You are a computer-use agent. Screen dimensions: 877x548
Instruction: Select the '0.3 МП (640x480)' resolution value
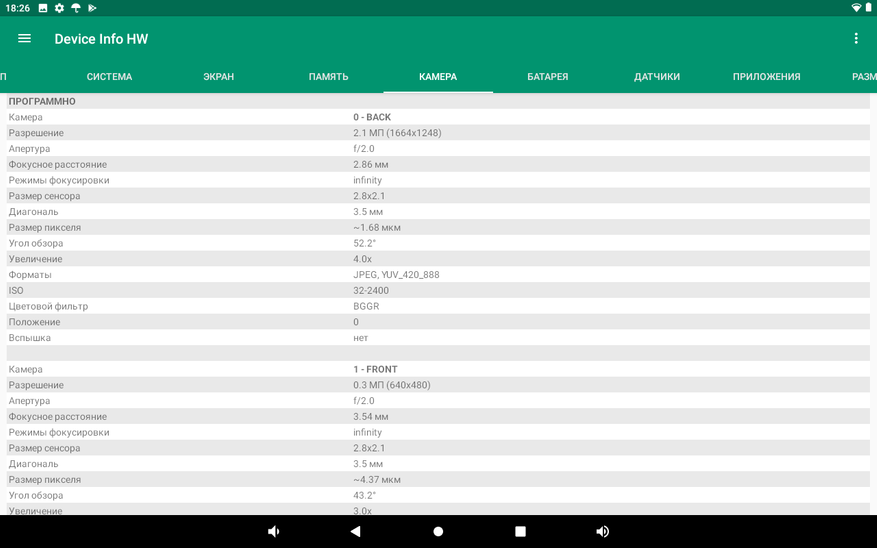click(392, 385)
